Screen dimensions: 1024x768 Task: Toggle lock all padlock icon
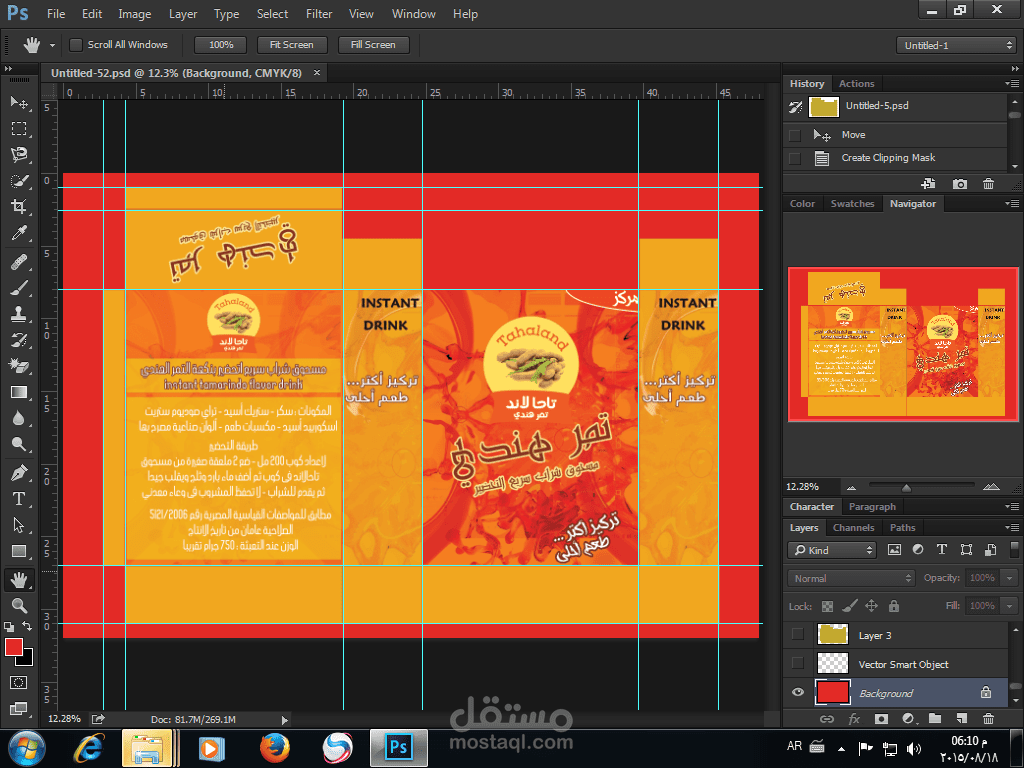[894, 606]
